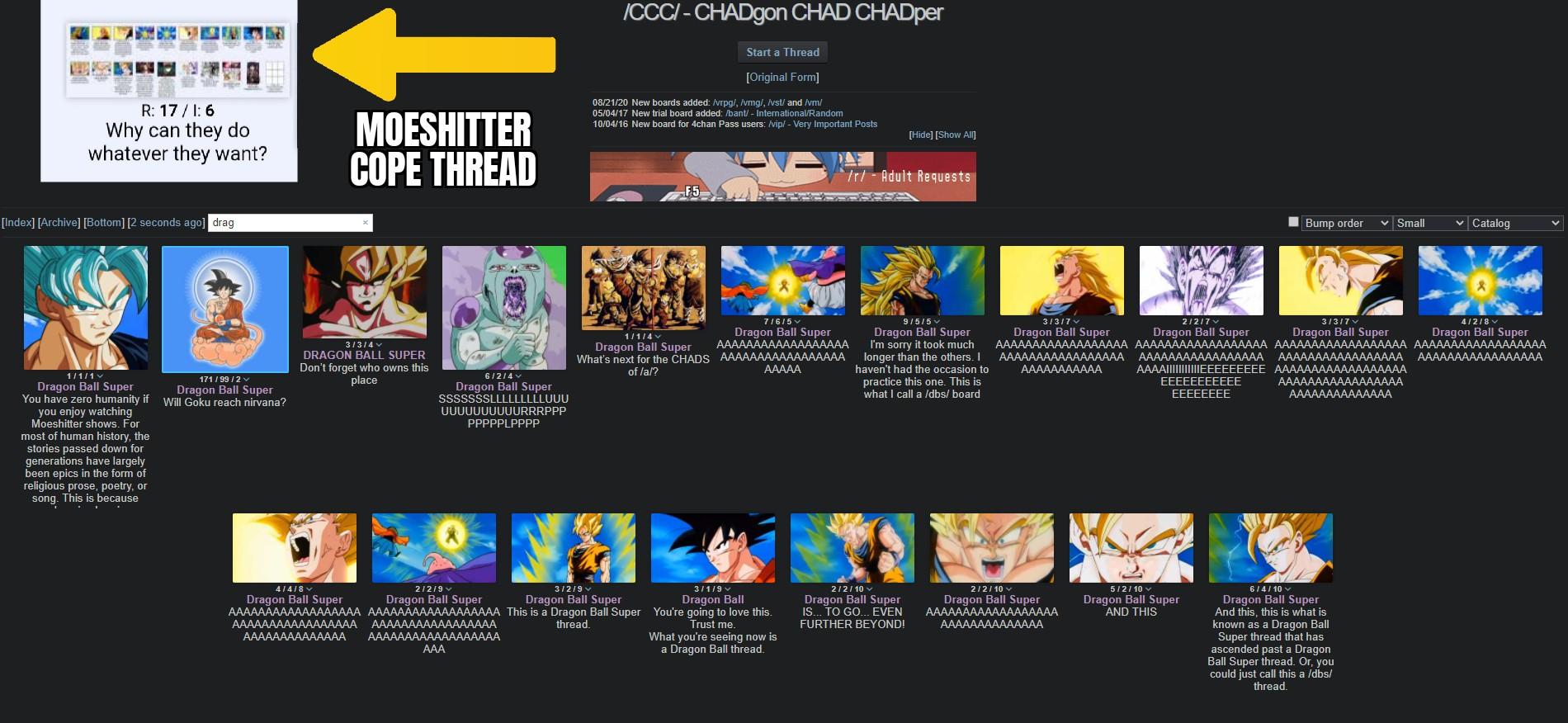Image resolution: width=1568 pixels, height=723 pixels.
Task: Expand the menu arrow next to 5/2/10
Action: tap(1150, 589)
